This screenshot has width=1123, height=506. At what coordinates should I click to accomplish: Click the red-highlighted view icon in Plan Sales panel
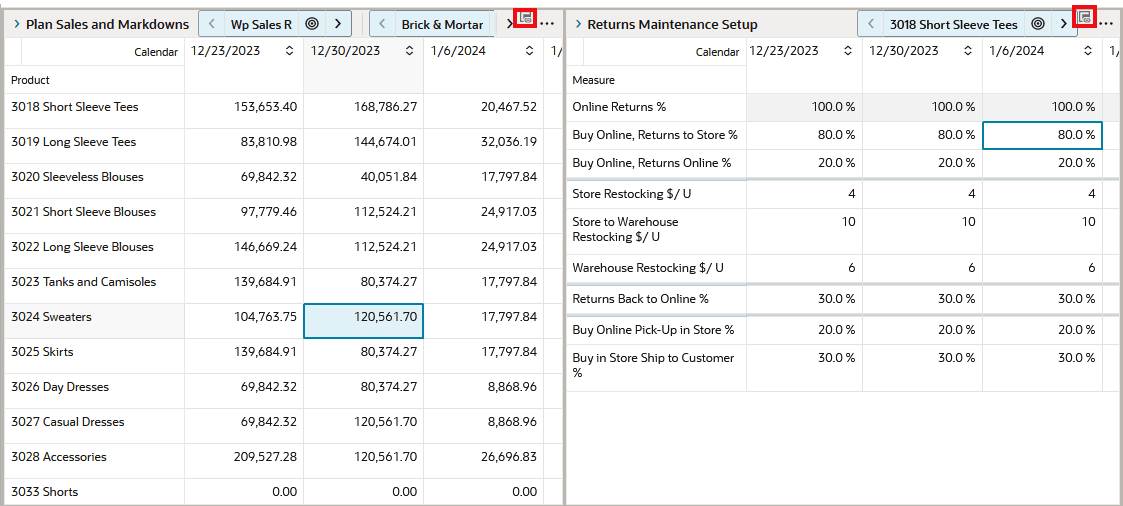coord(525,17)
